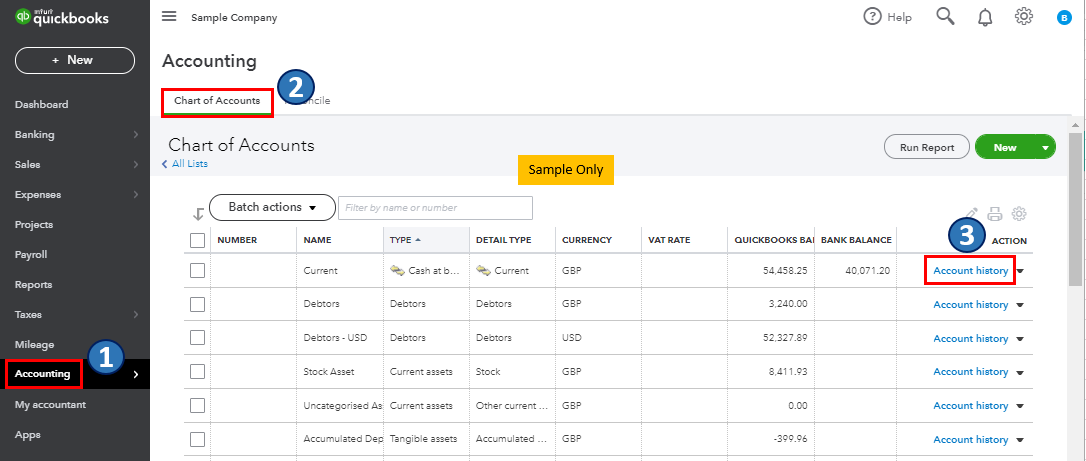Open search with the magnifier icon
This screenshot has width=1086, height=461.
pyautogui.click(x=945, y=17)
